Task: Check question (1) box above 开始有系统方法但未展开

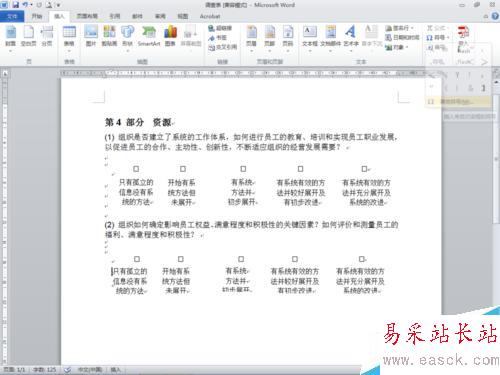Action: 183,169
